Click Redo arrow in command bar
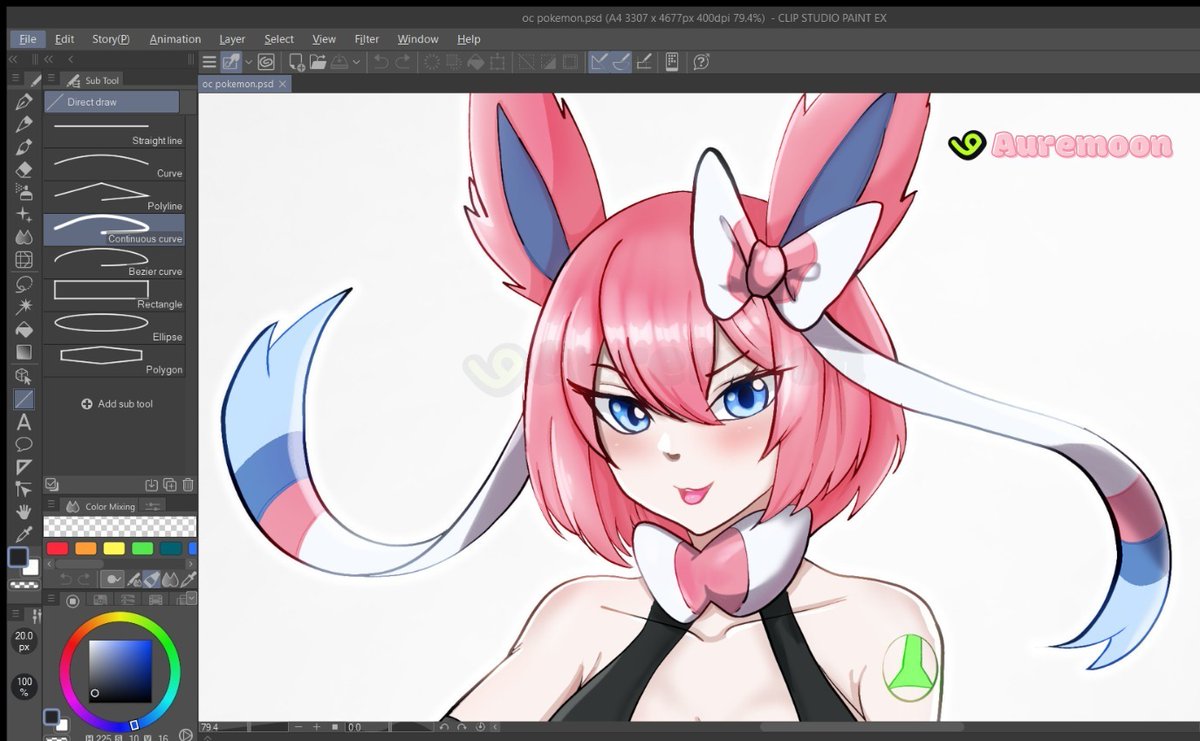Screen dimensions: 1200x741 click(402, 62)
